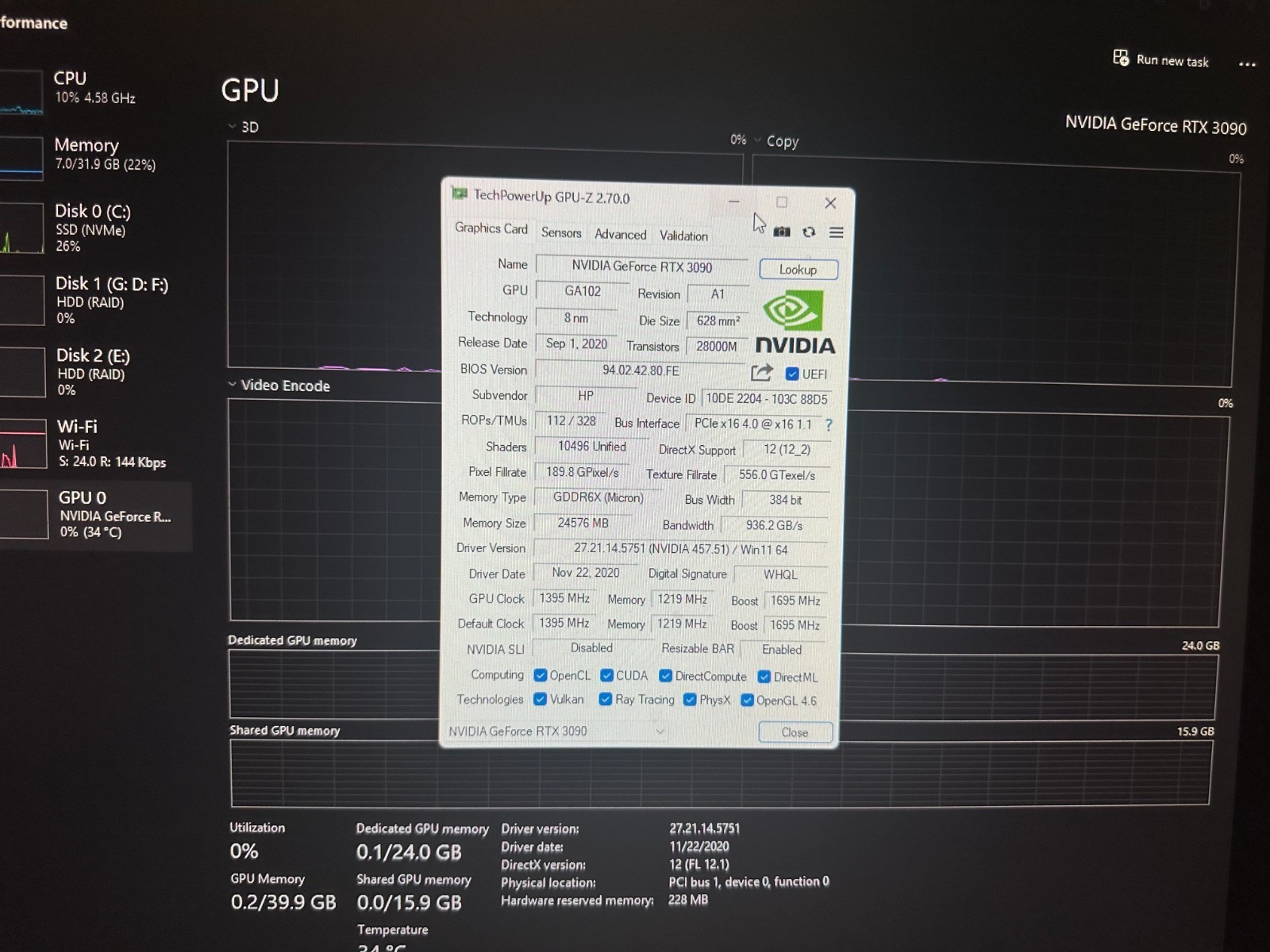The image size is (1270, 952).
Task: Switch to the Advanced tab
Action: [621, 234]
